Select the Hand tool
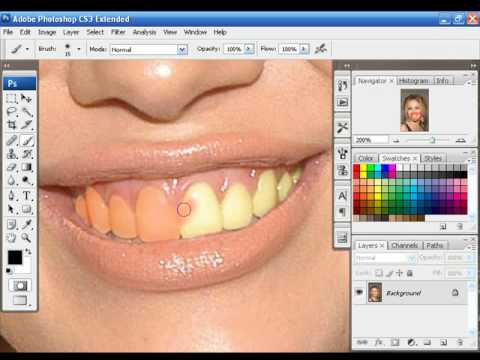The width and height of the screenshot is (480, 360). [12, 238]
